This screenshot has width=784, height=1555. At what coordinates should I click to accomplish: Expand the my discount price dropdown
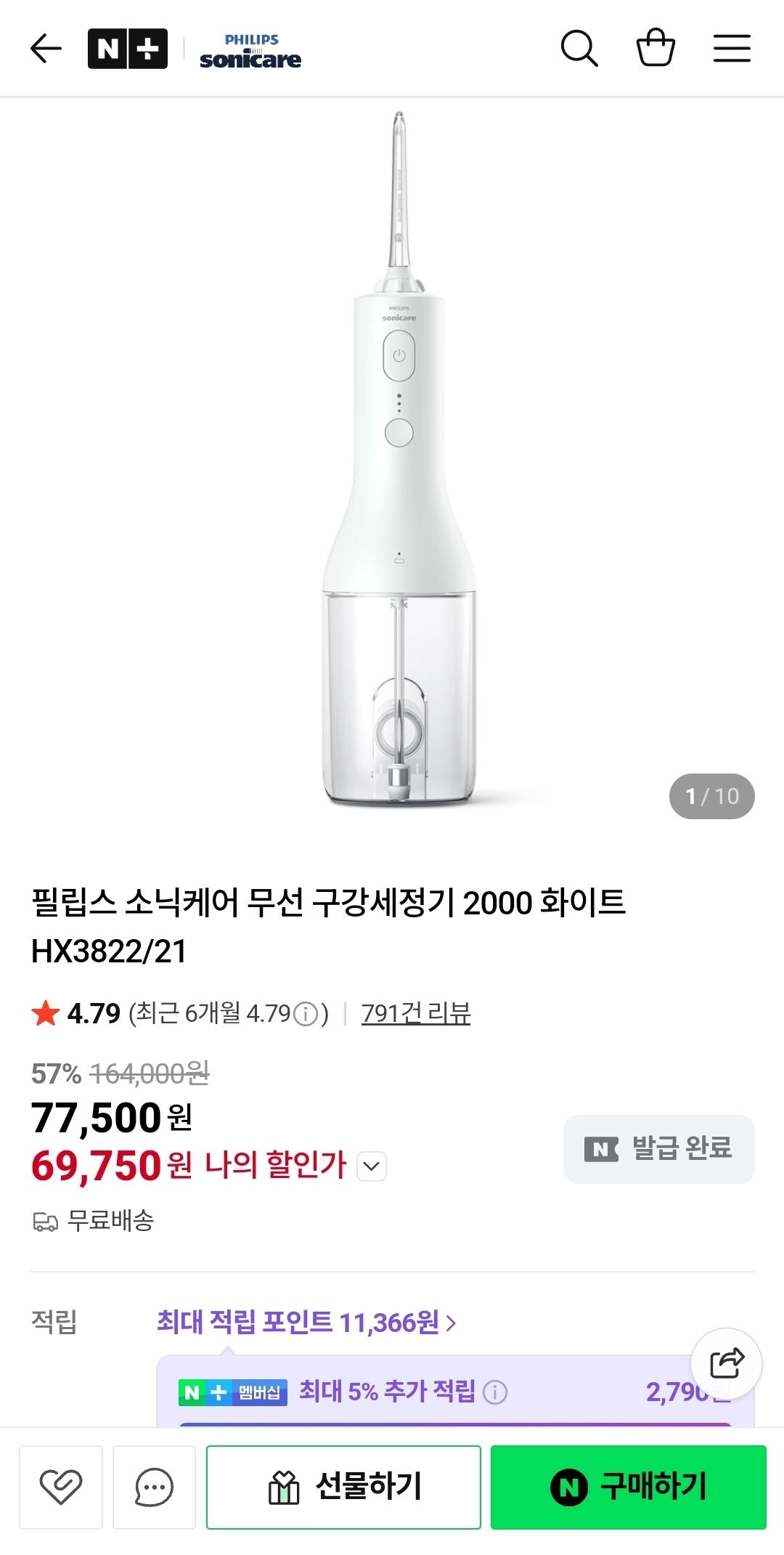pos(372,1166)
